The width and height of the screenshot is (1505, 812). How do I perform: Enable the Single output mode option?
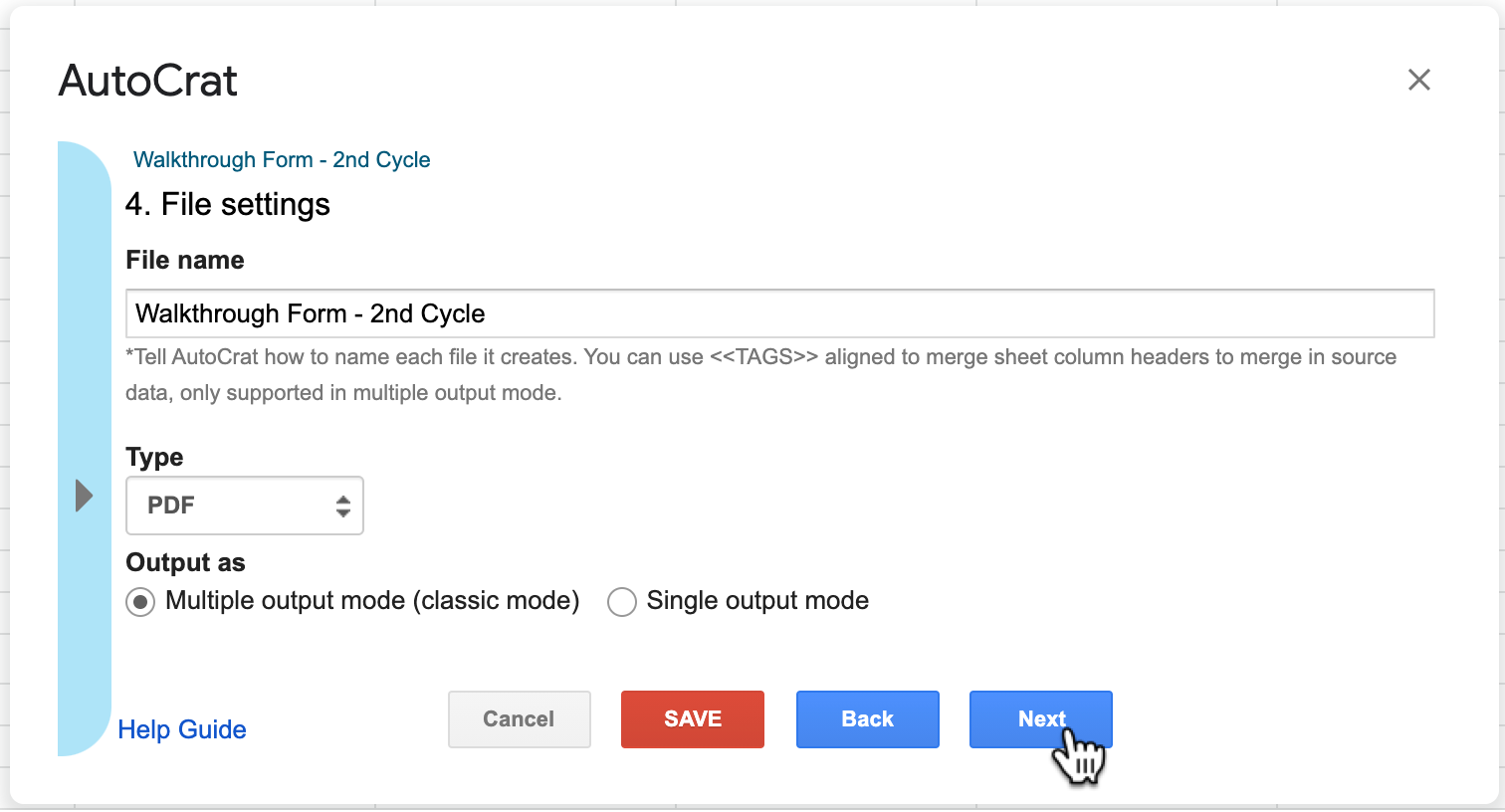(x=622, y=601)
